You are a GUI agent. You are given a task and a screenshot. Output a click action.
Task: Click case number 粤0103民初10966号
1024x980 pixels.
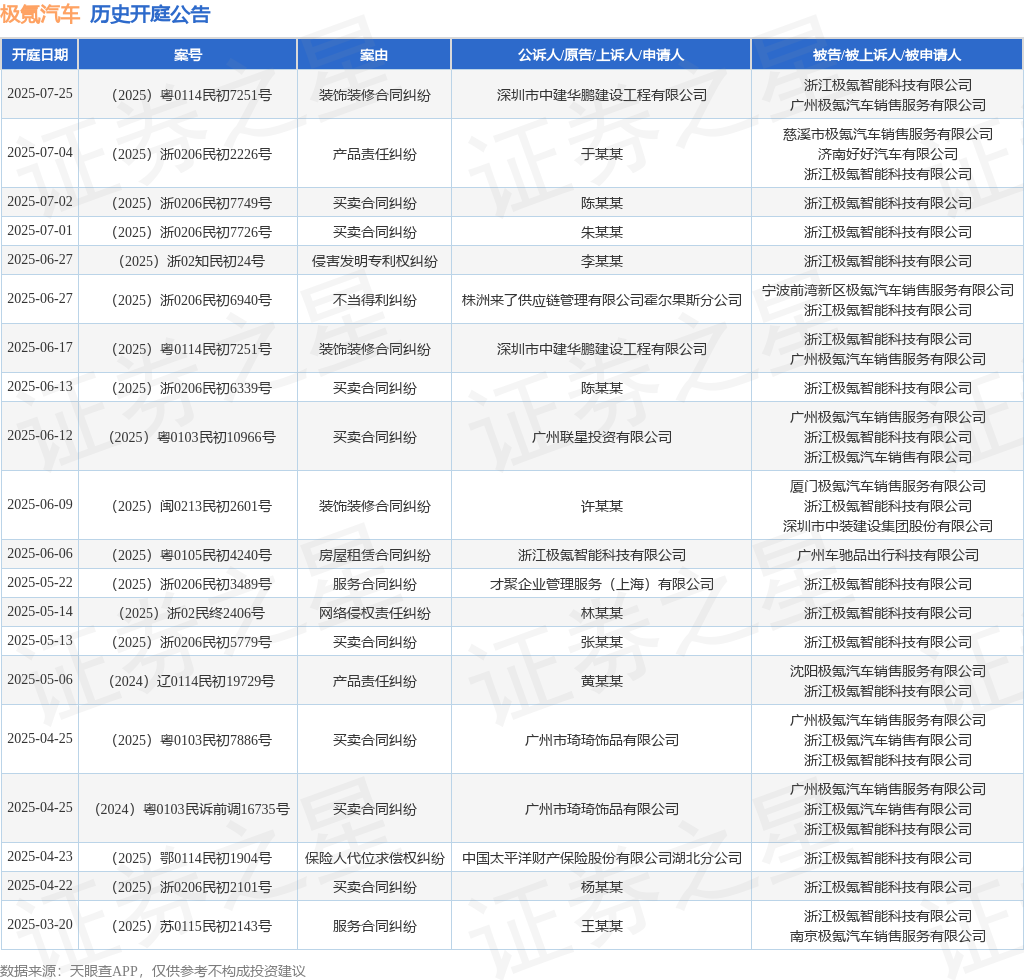[x=192, y=437]
